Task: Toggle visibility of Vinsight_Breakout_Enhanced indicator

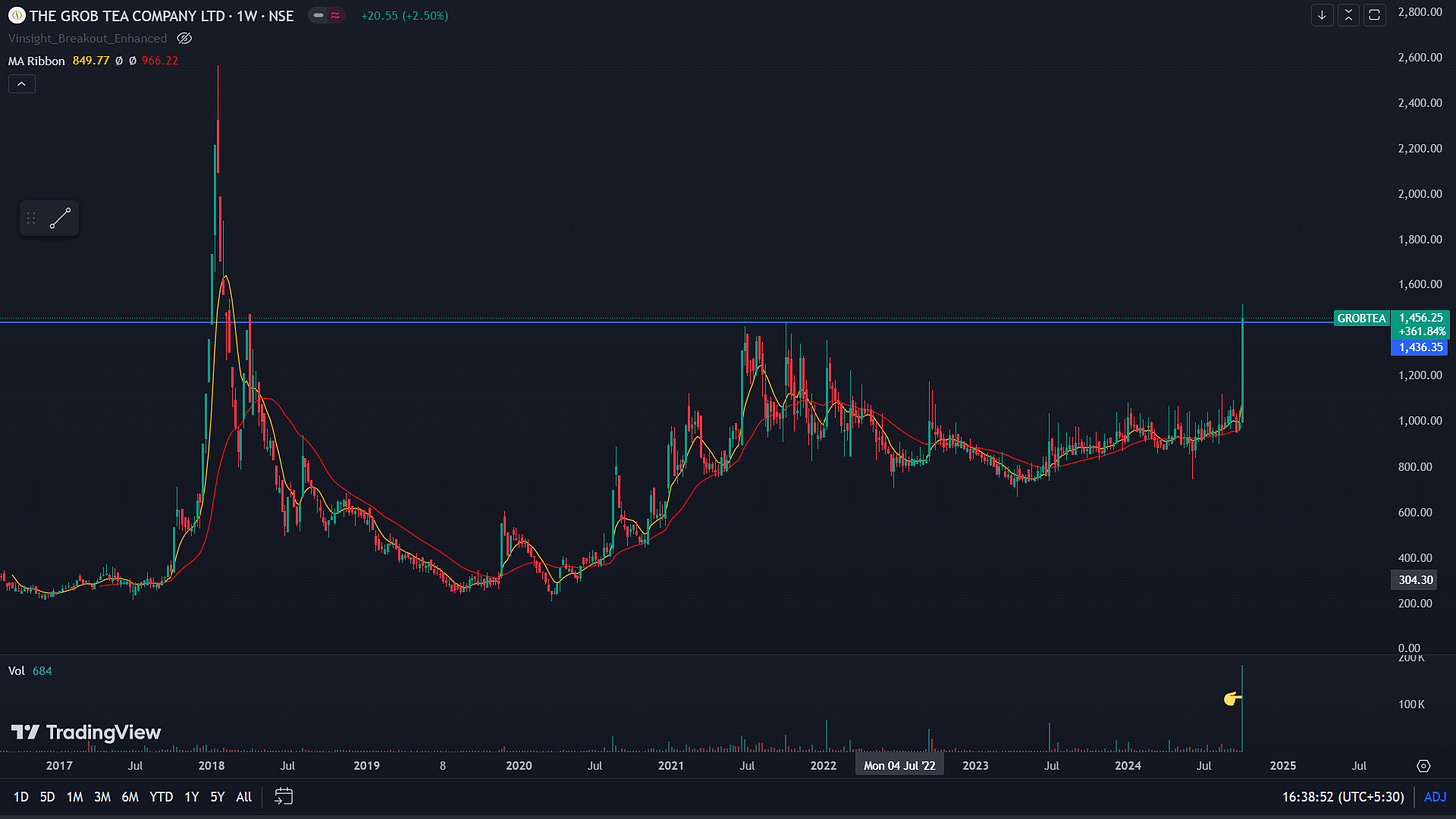Action: point(184,38)
